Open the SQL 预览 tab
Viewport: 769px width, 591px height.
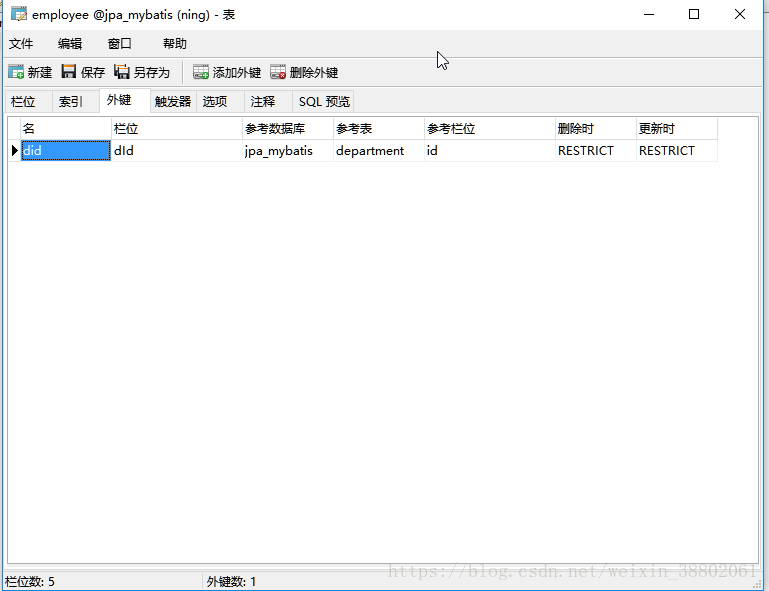[x=323, y=102]
